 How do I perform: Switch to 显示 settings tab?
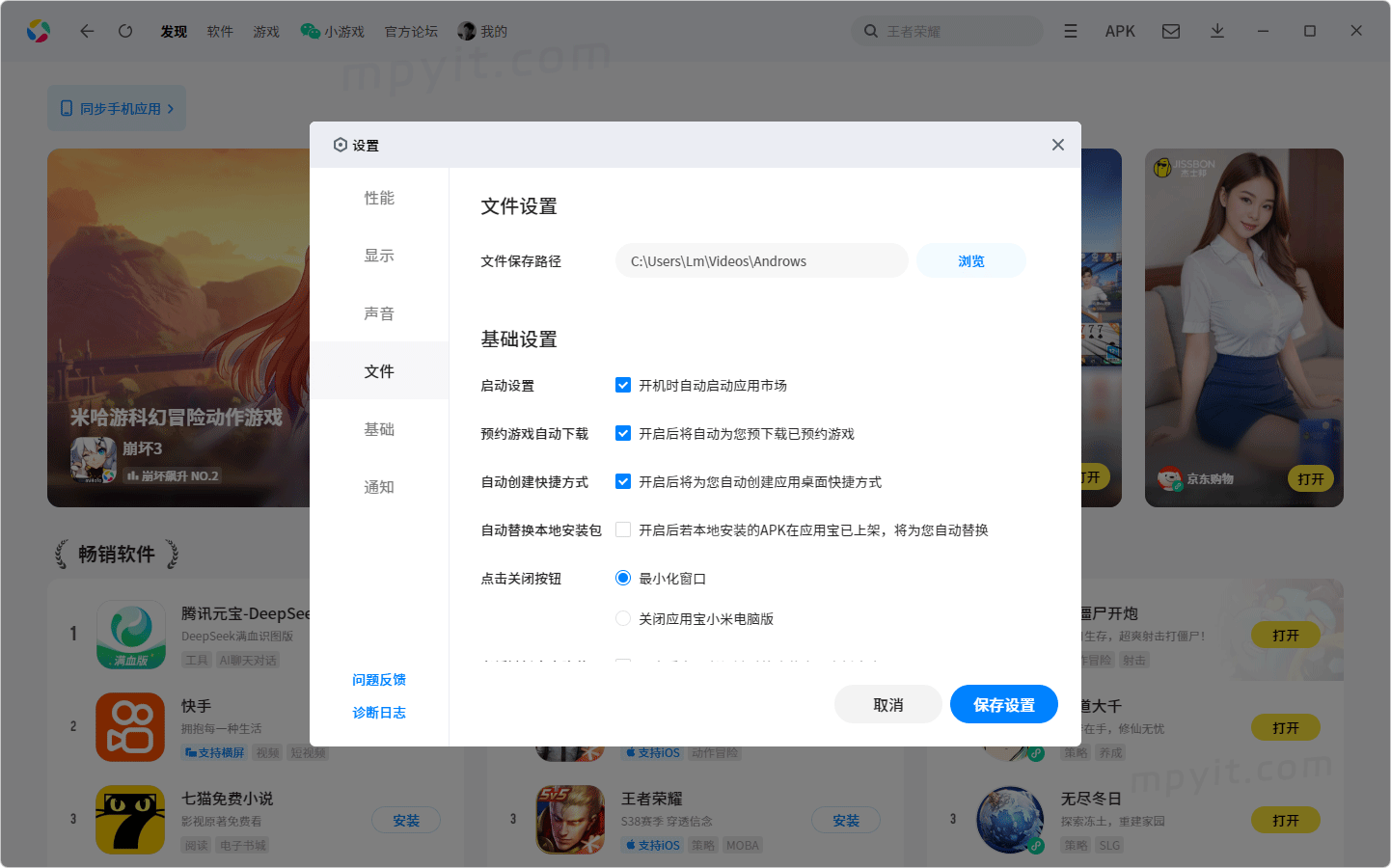coord(379,256)
